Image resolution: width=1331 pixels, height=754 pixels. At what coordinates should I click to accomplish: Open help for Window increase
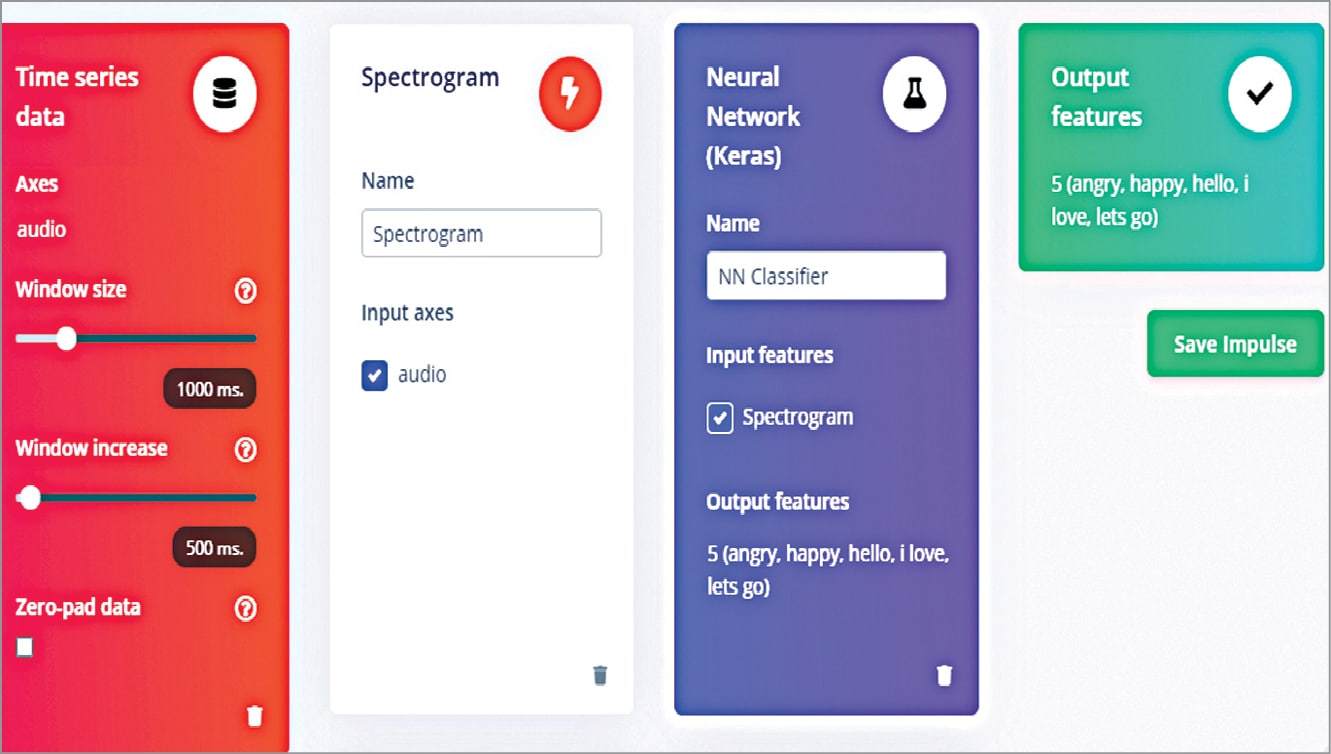coord(245,450)
